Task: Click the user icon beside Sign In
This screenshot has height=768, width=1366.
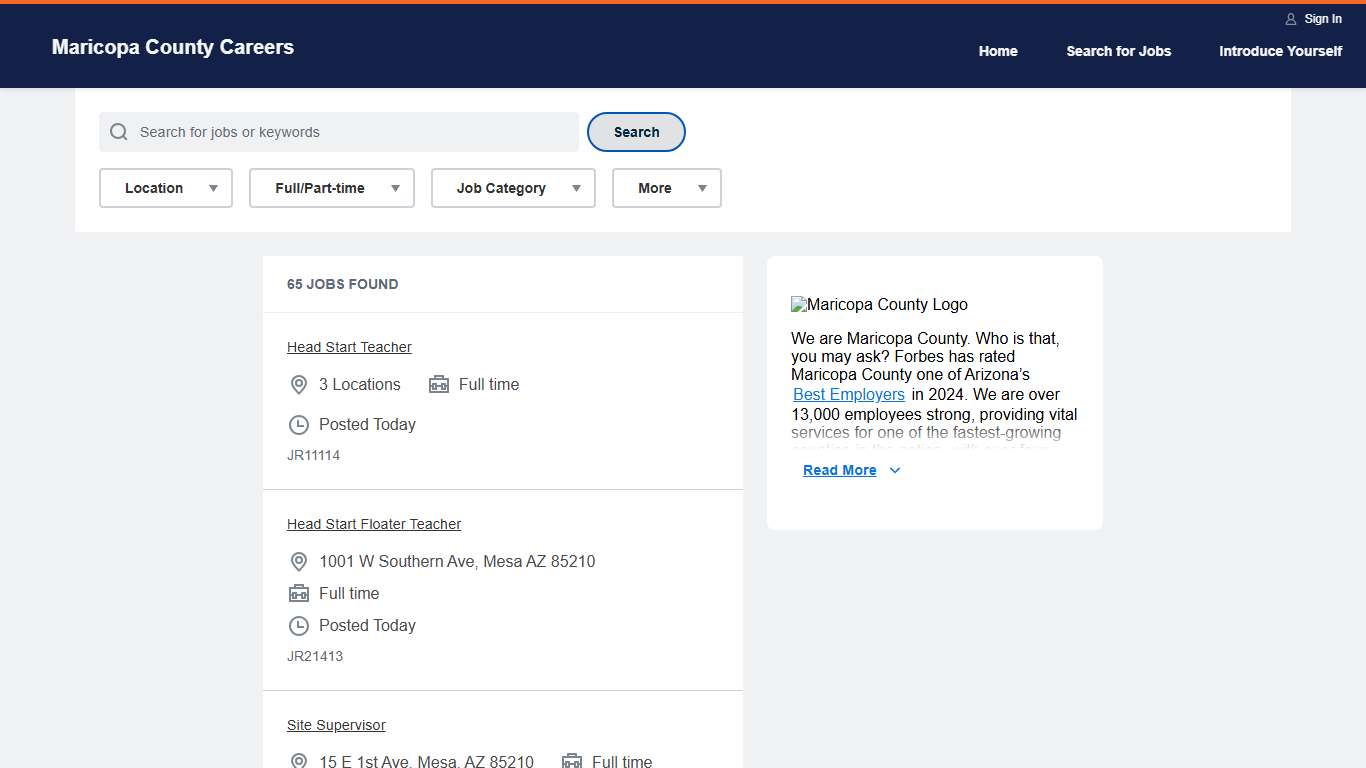Action: click(x=1291, y=19)
